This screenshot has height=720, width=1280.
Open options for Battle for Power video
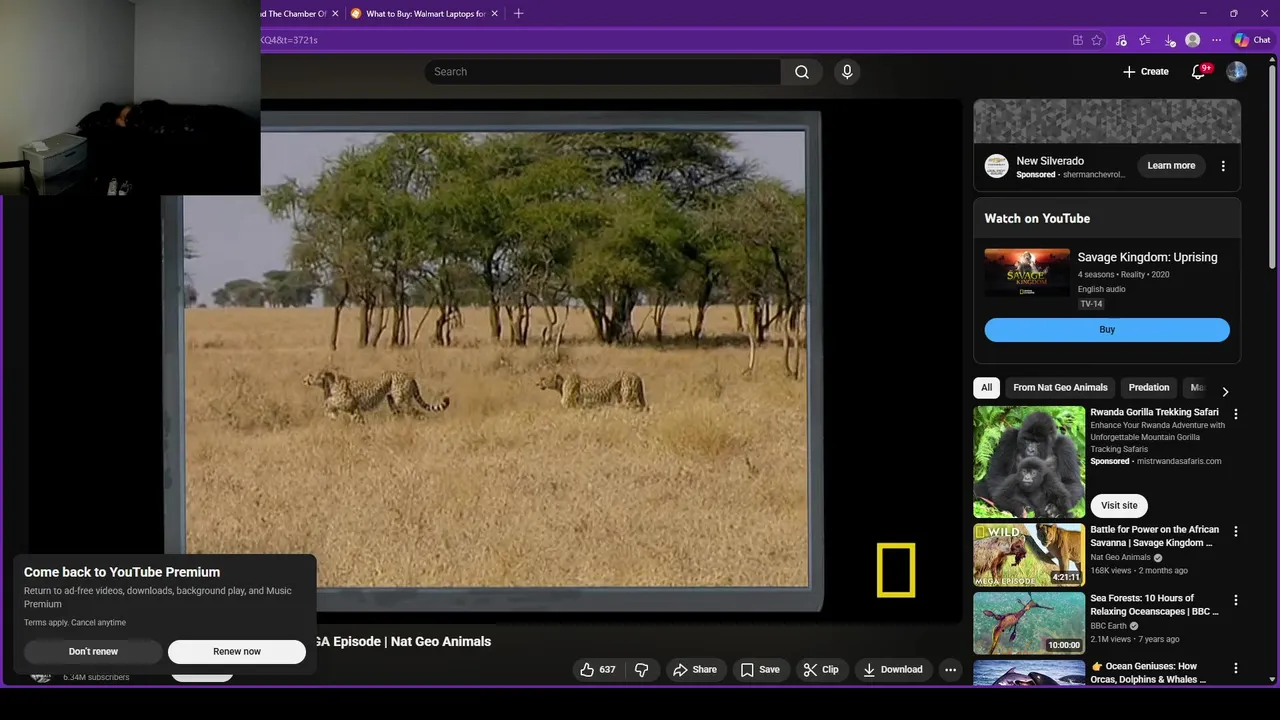tap(1236, 532)
